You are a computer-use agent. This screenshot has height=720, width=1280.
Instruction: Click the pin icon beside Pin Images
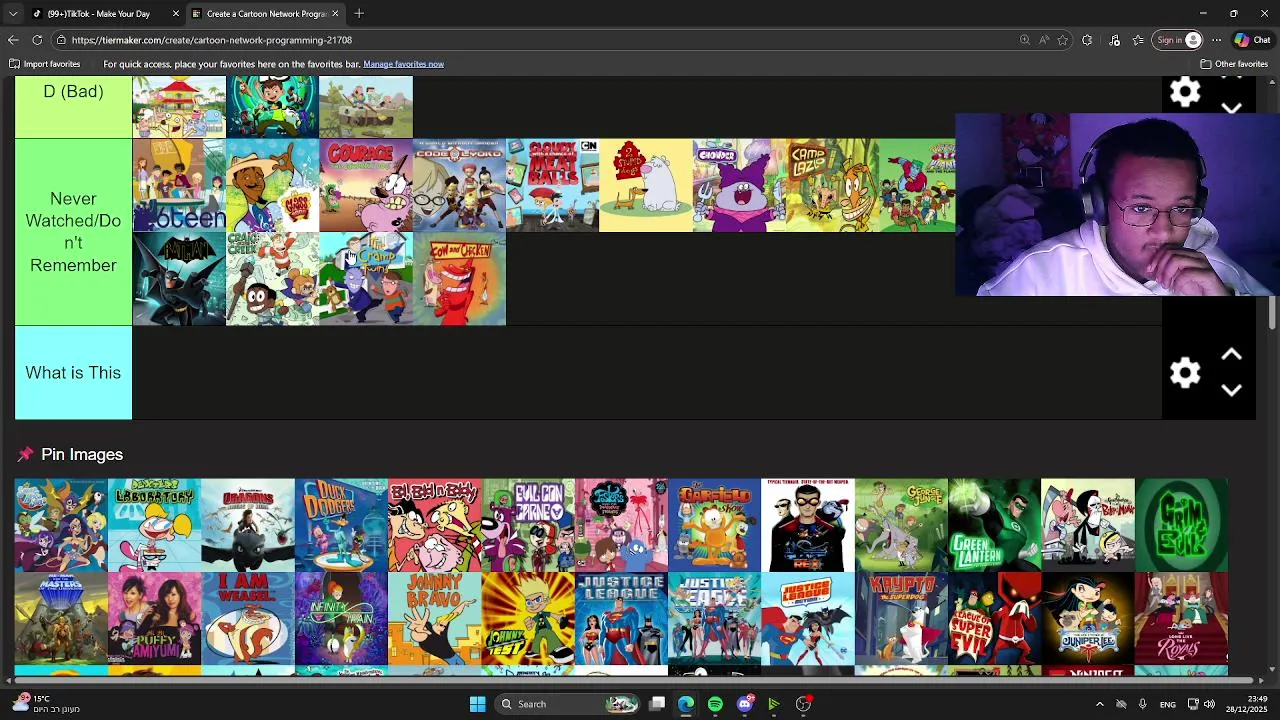coord(25,454)
